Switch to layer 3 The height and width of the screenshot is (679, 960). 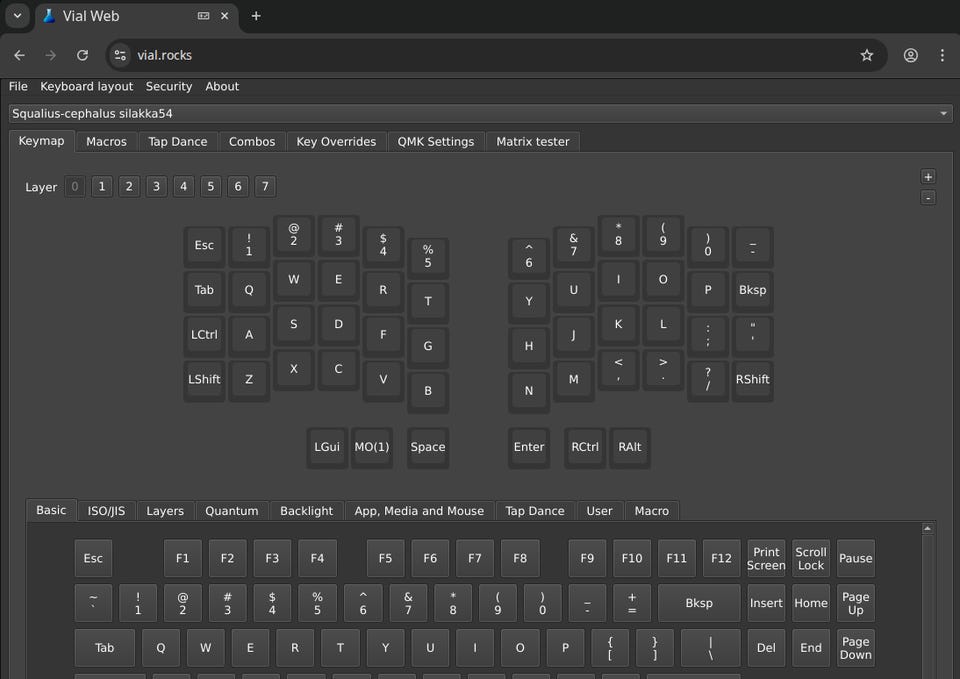pyautogui.click(x=156, y=187)
